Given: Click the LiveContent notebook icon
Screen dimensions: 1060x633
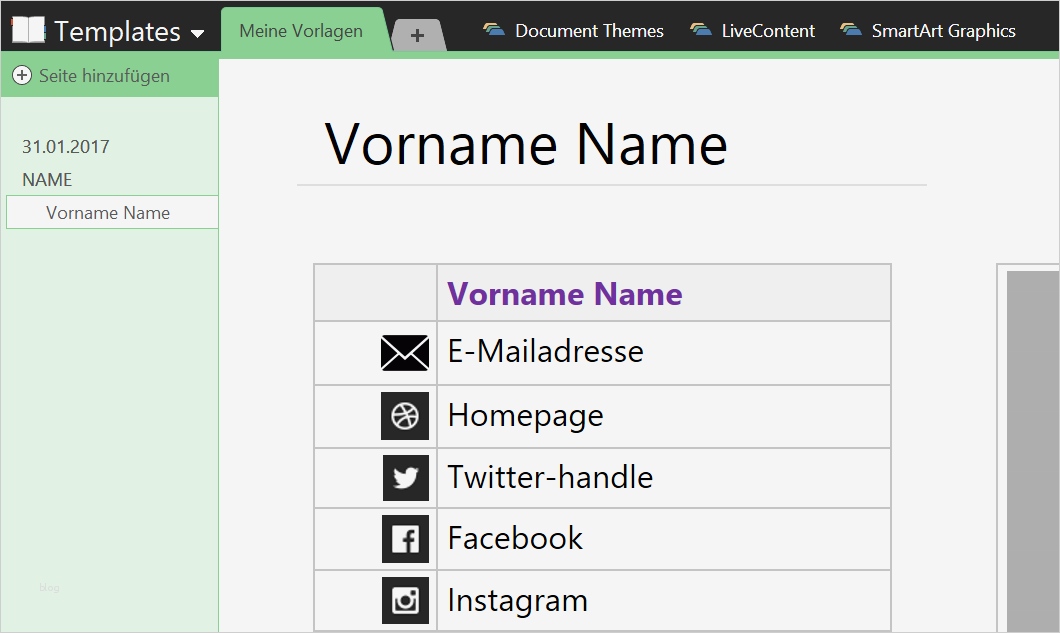Looking at the screenshot, I should click(700, 30).
